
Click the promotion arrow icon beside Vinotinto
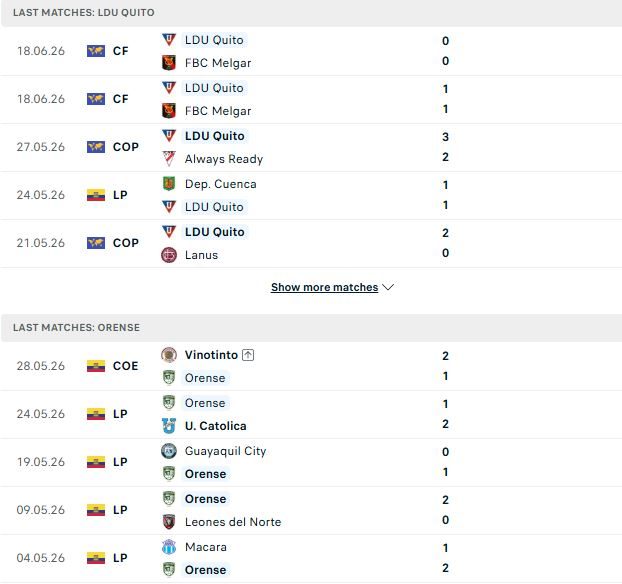coord(248,355)
